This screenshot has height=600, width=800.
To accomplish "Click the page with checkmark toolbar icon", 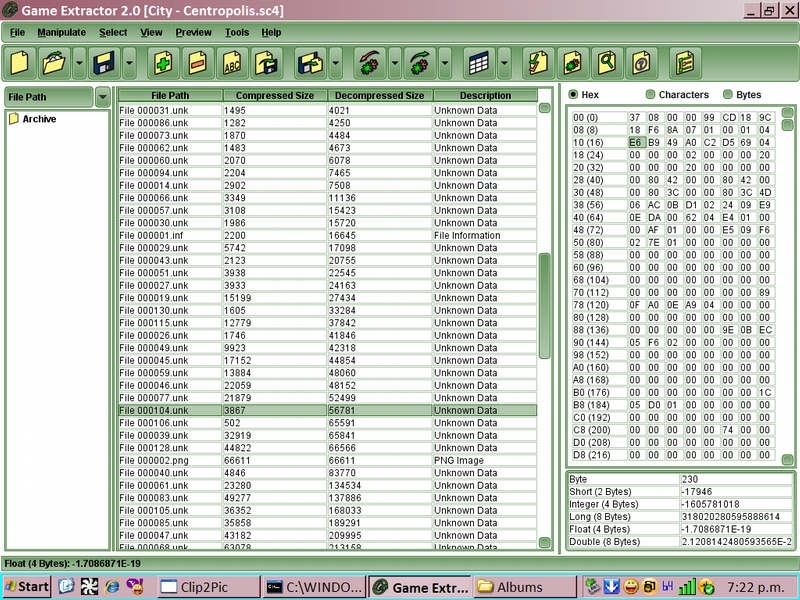I will click(x=538, y=63).
